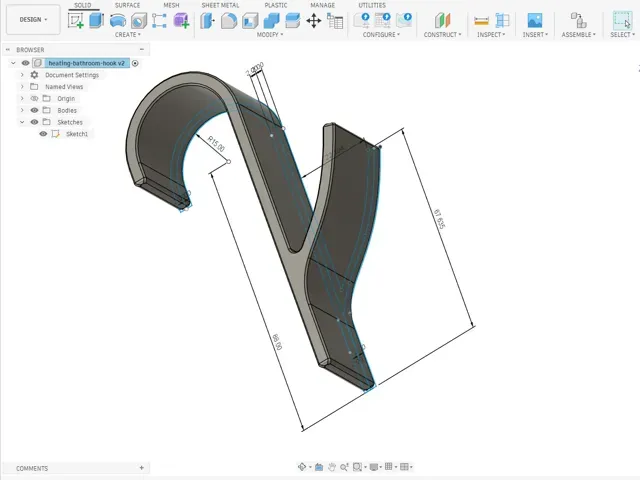640x480 pixels.
Task: Select the Hole tool icon
Action: coord(139,20)
